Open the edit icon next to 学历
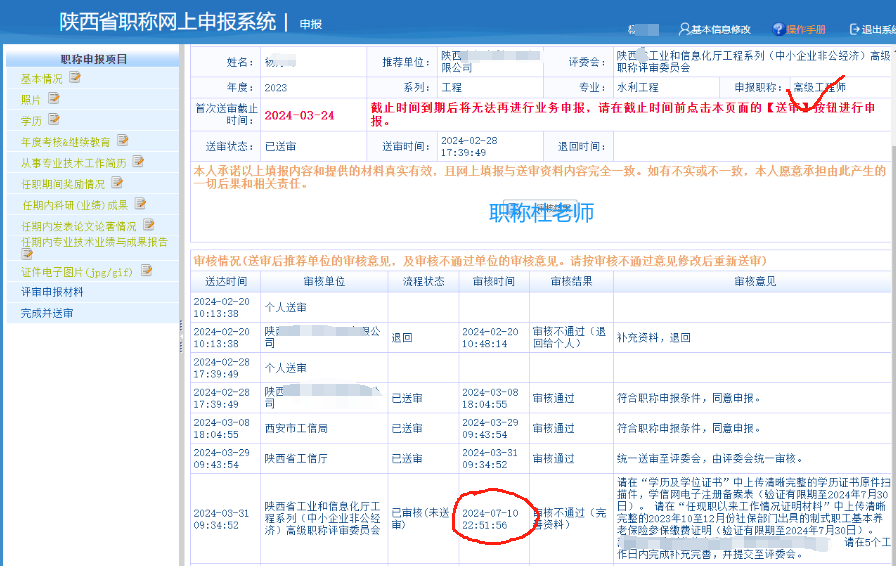The width and height of the screenshot is (896, 566). coord(54,120)
